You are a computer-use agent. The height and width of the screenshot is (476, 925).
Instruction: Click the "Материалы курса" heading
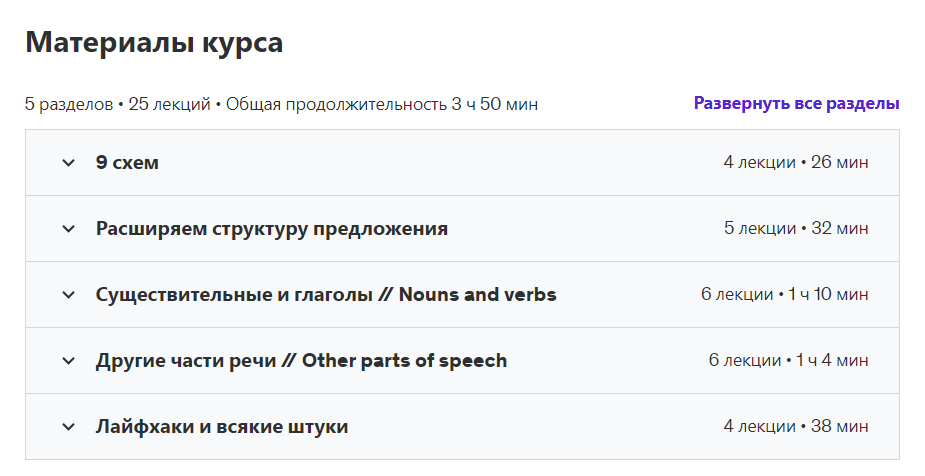coord(154,43)
